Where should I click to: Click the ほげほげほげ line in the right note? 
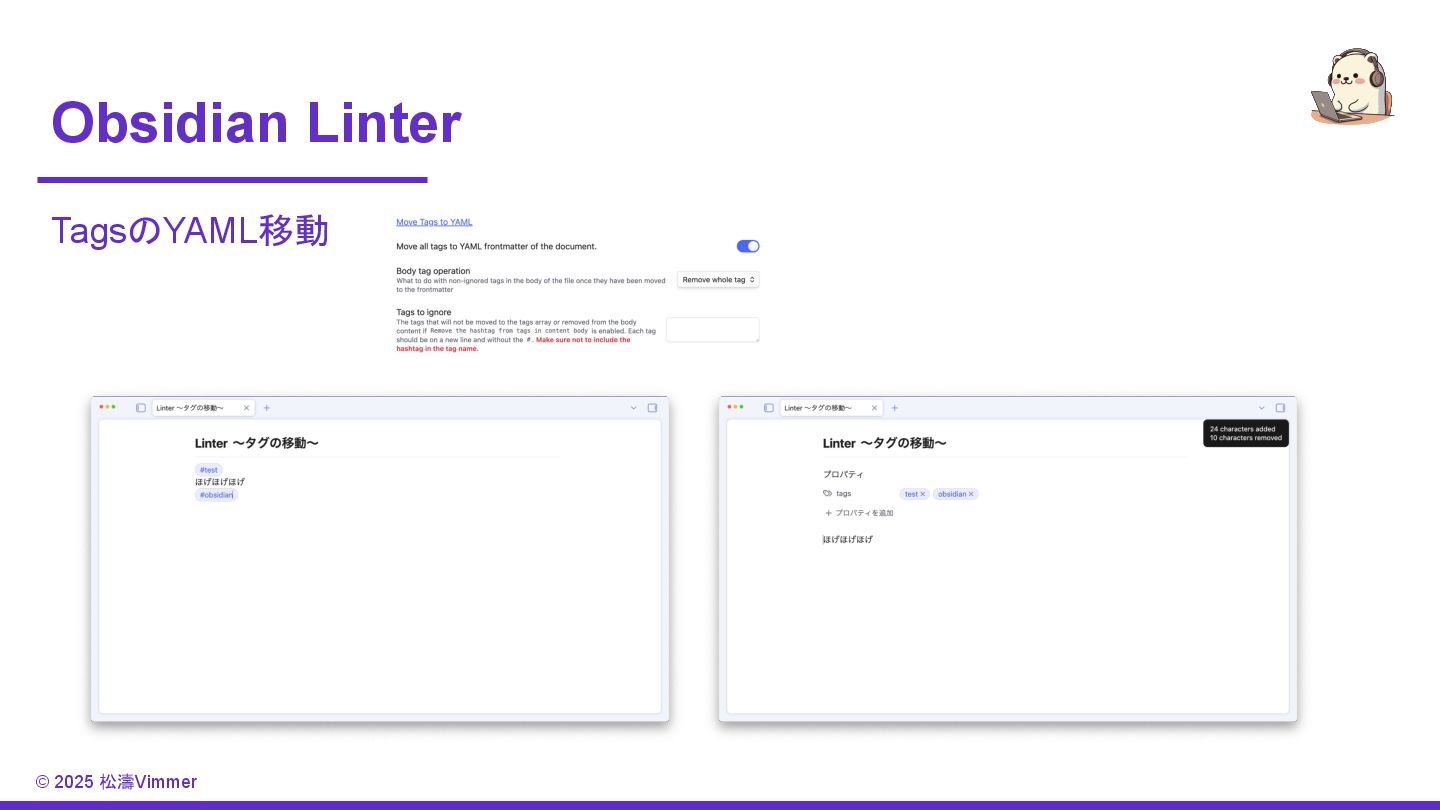pyautogui.click(x=848, y=539)
